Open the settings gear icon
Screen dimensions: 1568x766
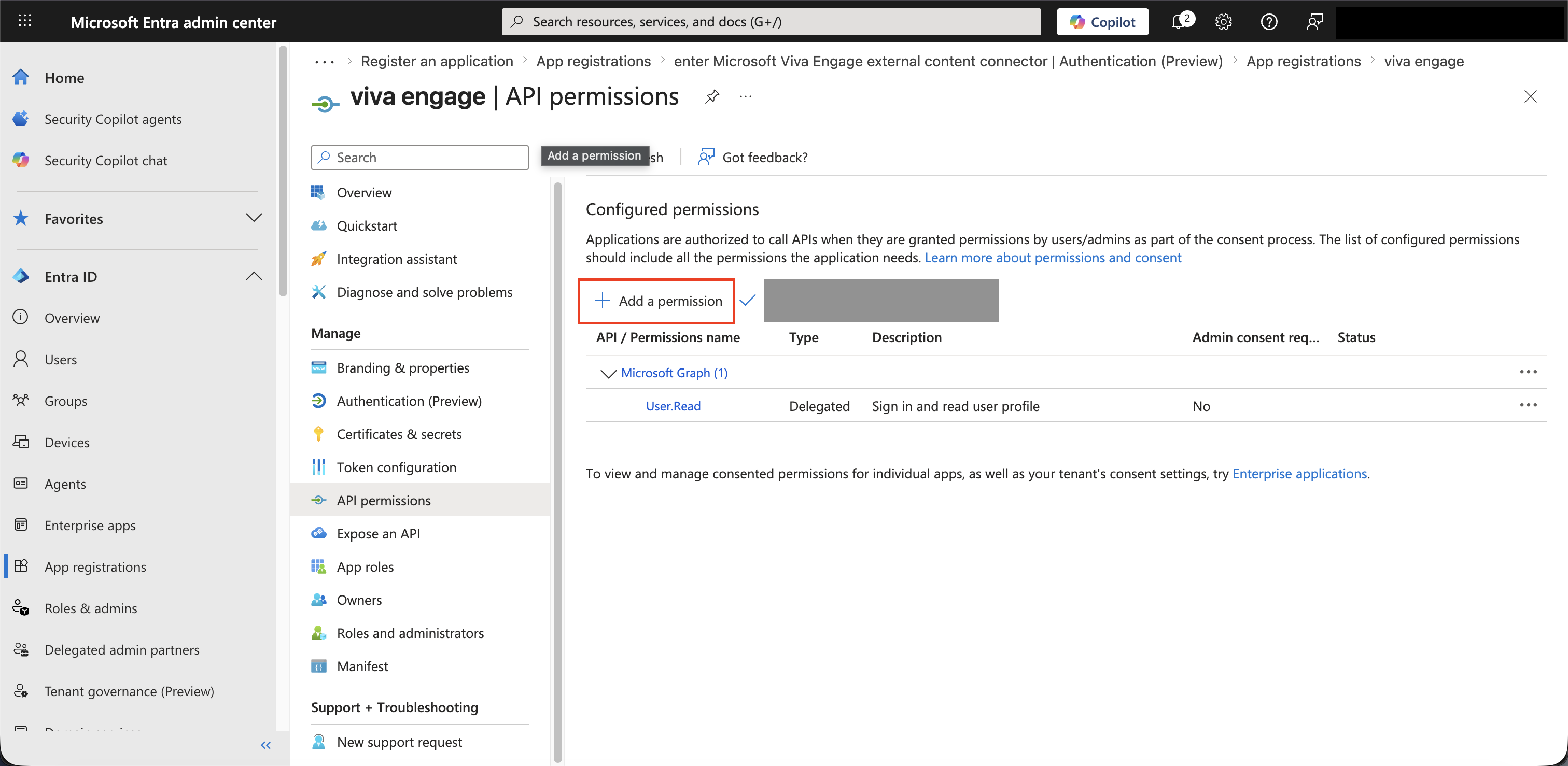tap(1223, 22)
